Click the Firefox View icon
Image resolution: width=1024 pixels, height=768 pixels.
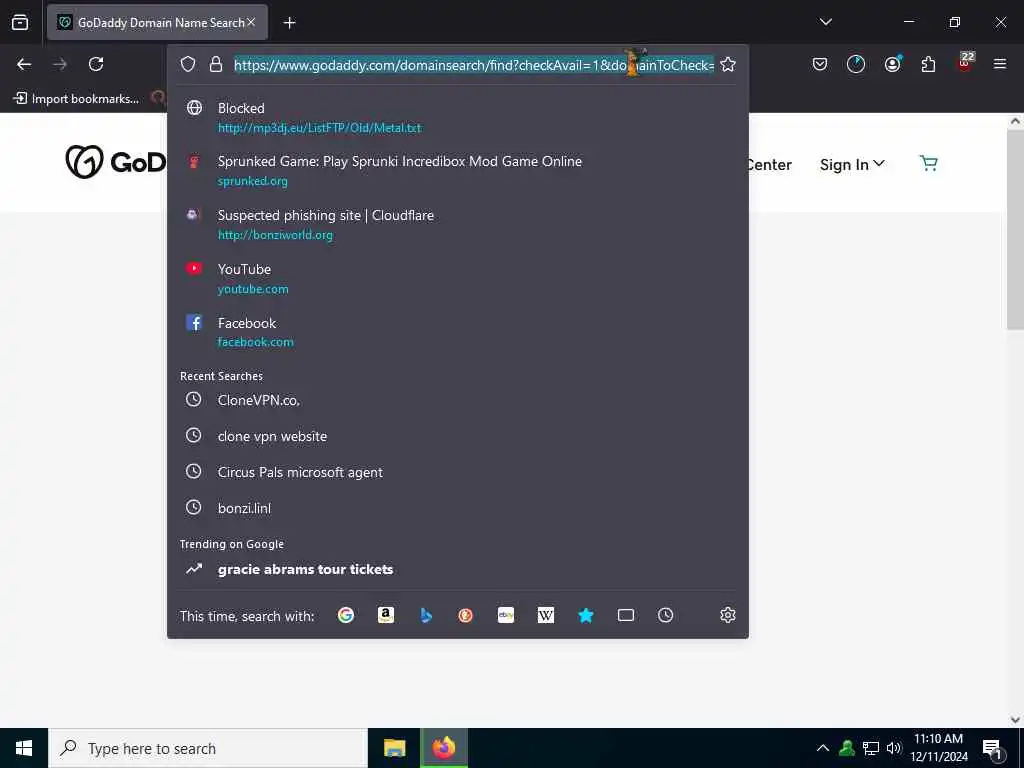point(20,23)
